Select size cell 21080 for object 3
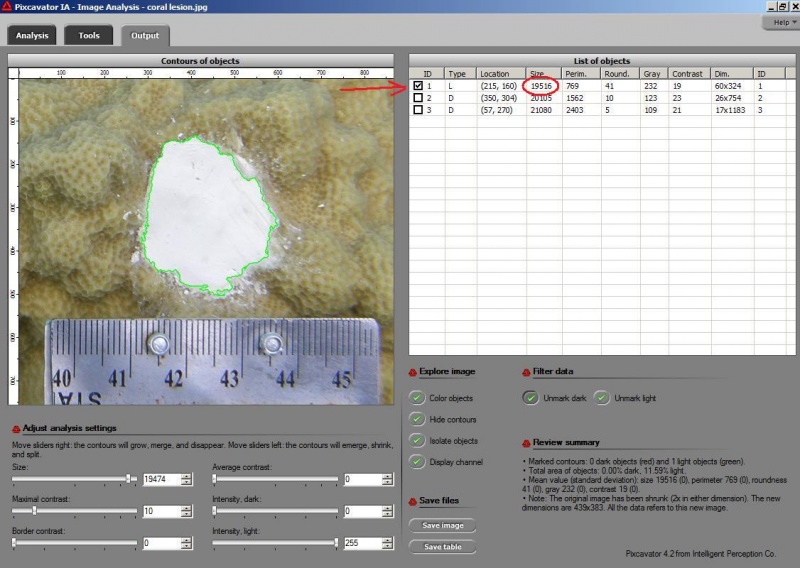 coord(541,110)
